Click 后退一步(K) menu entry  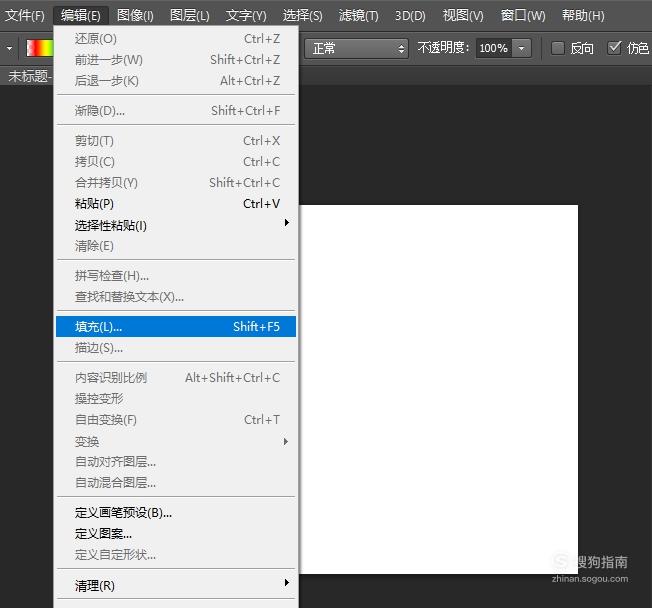(176, 81)
